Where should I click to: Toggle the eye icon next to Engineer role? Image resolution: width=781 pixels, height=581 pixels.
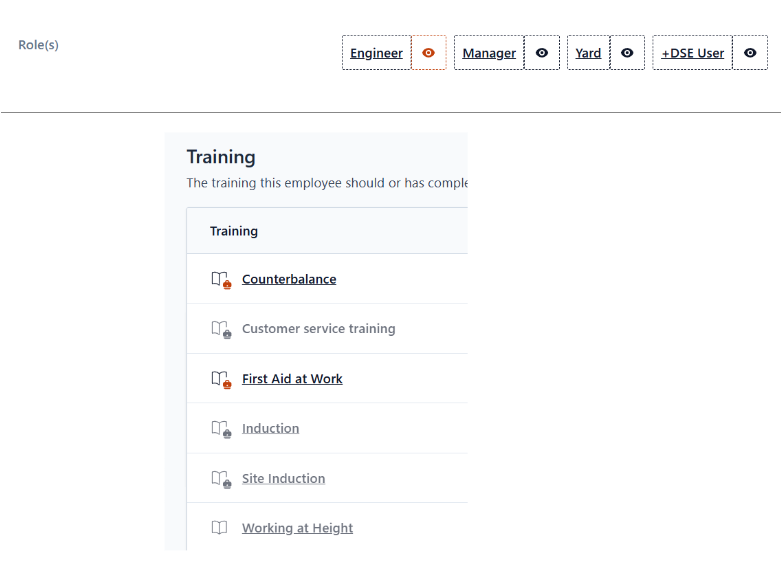tap(428, 53)
